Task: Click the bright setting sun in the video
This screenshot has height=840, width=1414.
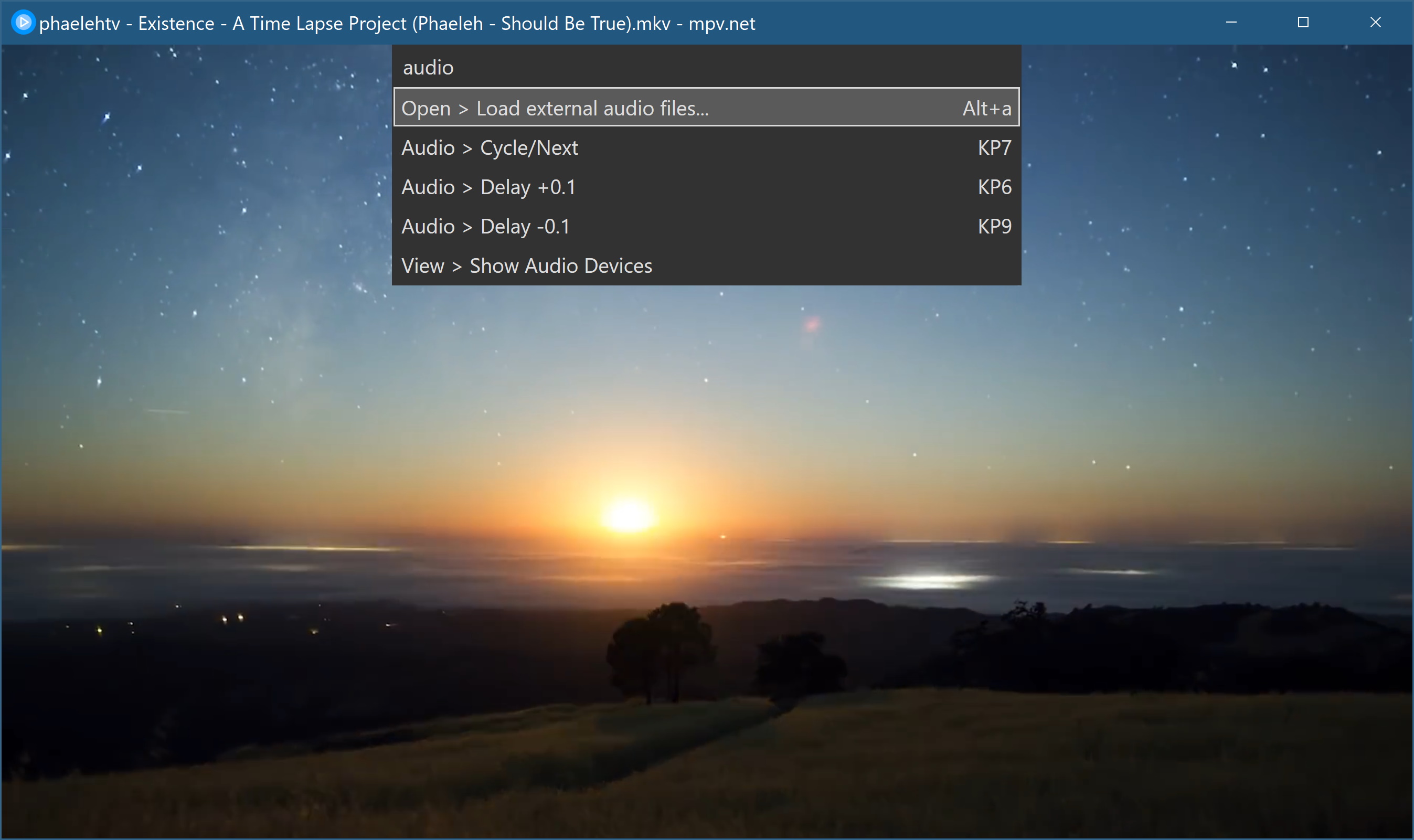Action: (x=629, y=515)
